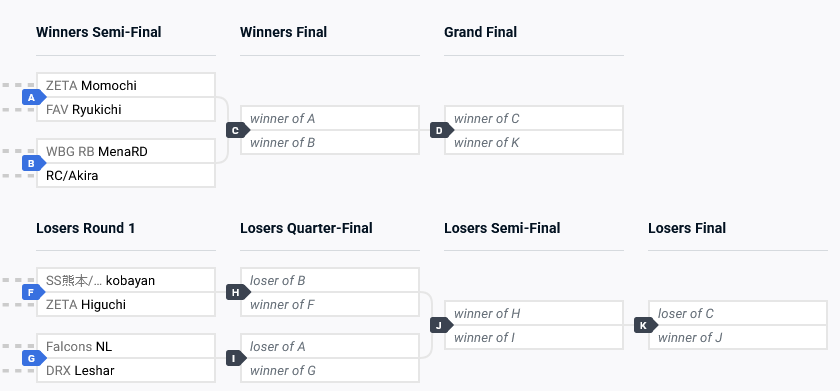
Task: Open the Losers Semi-Final match J badge
Action: coord(441,325)
